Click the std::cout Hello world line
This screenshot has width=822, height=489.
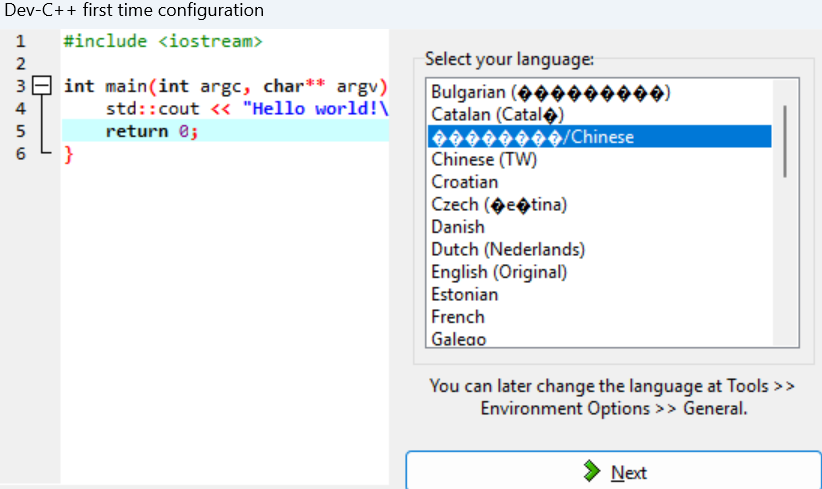246,108
